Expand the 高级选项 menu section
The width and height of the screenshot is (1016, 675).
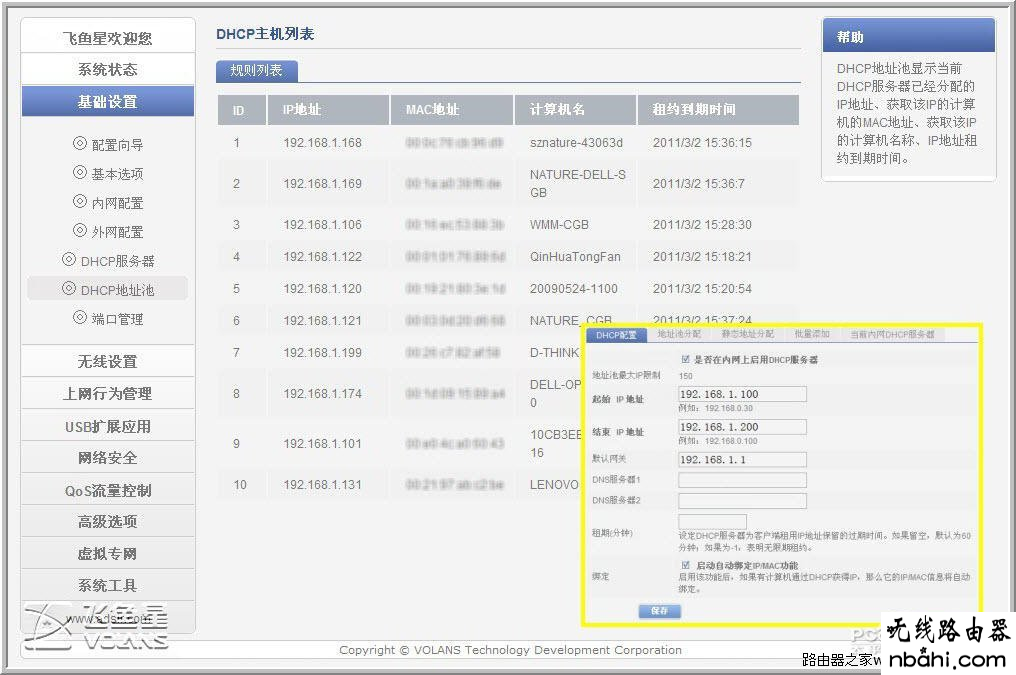[108, 521]
